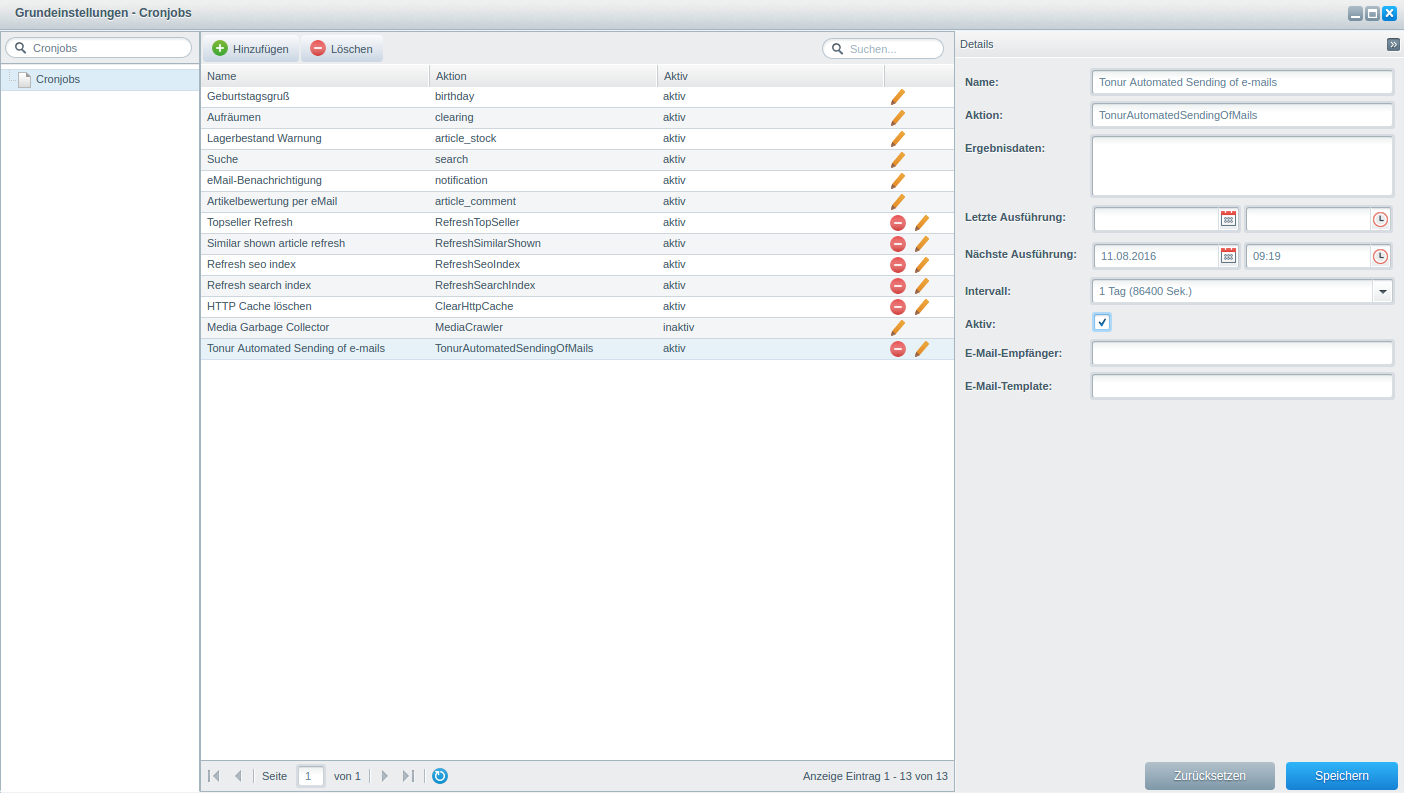
Task: Delete Tonur Automated Sending of e-mails row
Action: pyautogui.click(x=898, y=349)
